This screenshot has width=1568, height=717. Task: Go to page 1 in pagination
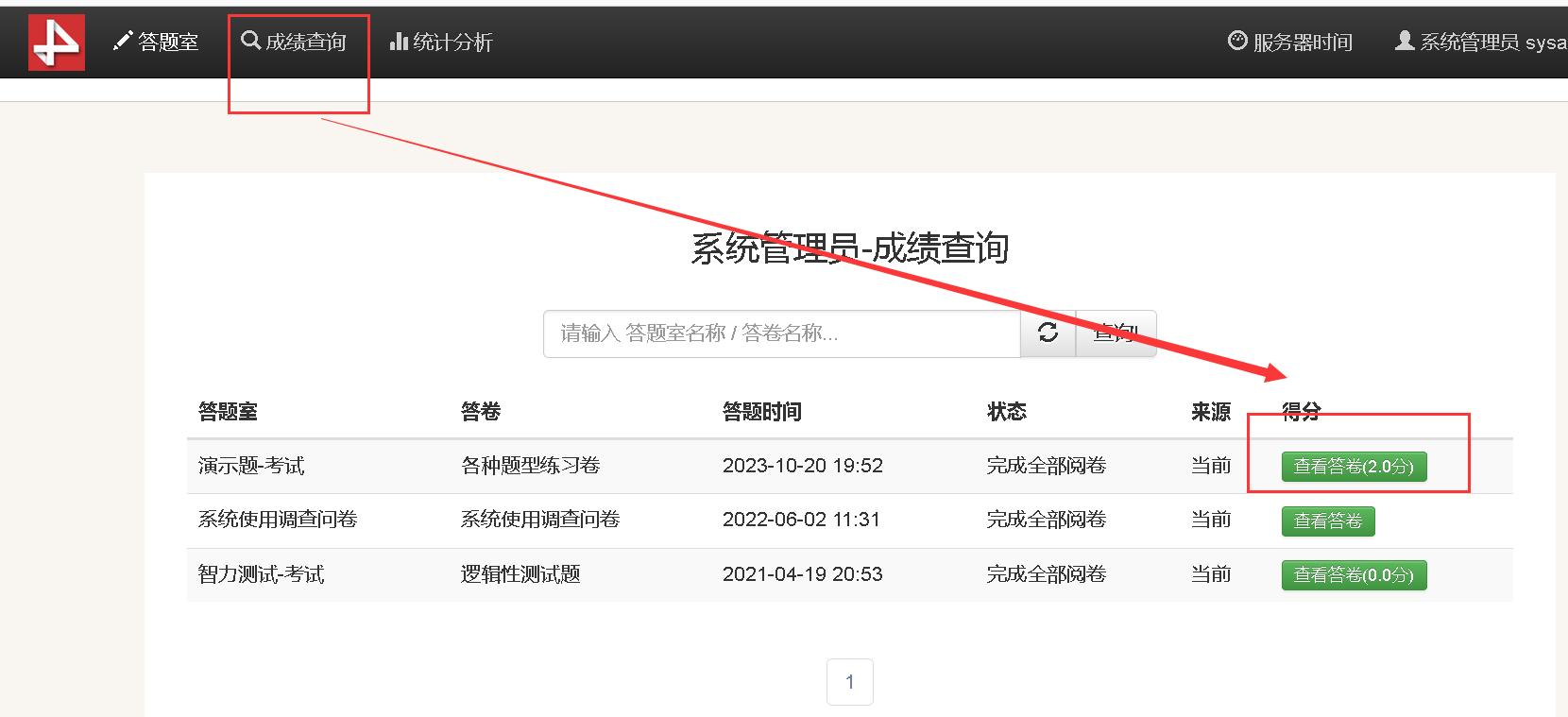pos(850,682)
